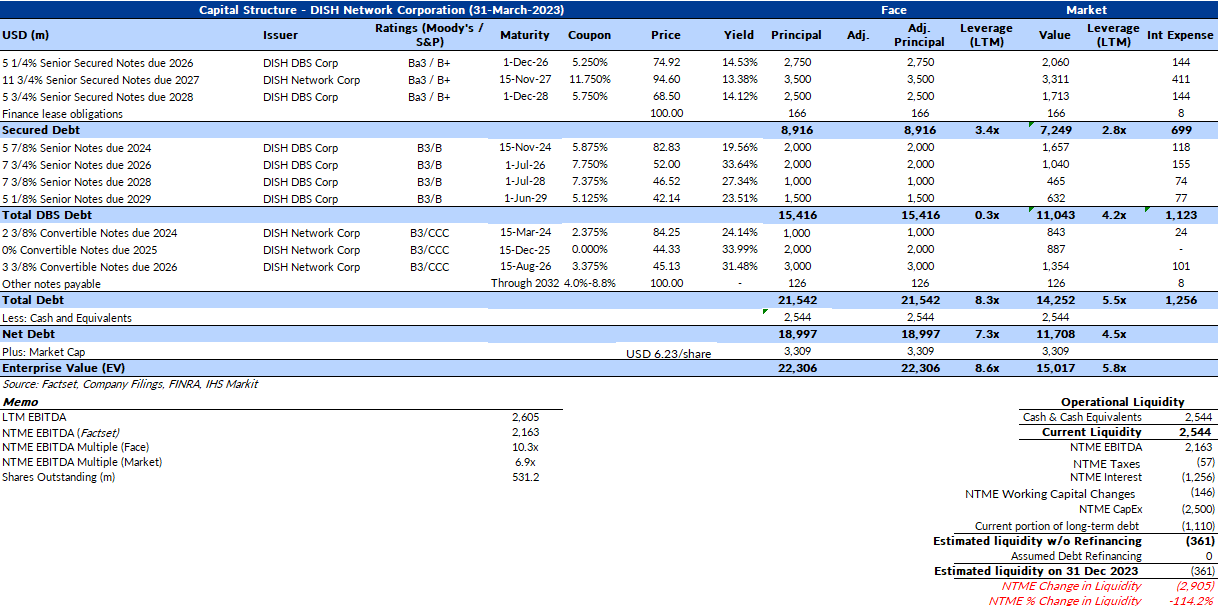Viewport: 1218px width, 607px height.
Task: Select 'Current portion of long-term debt' label
Action: click(x=1059, y=526)
